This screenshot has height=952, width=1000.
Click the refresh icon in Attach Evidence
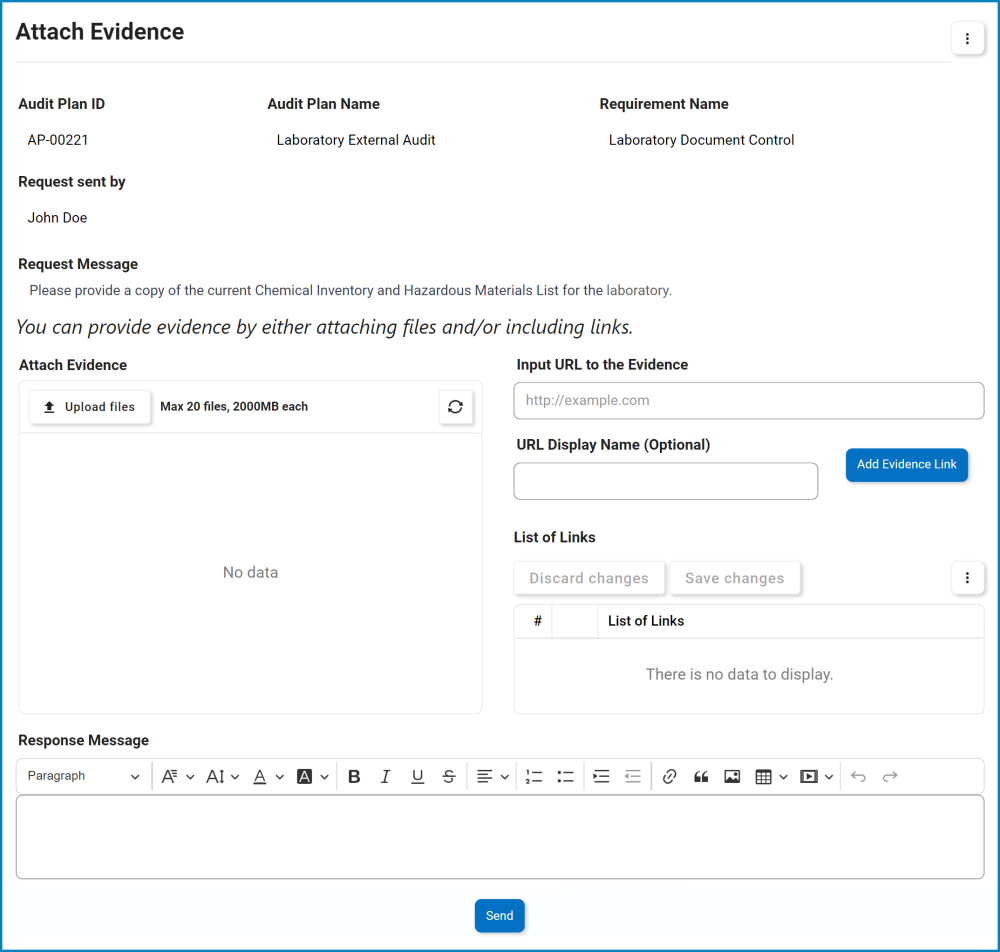click(456, 407)
